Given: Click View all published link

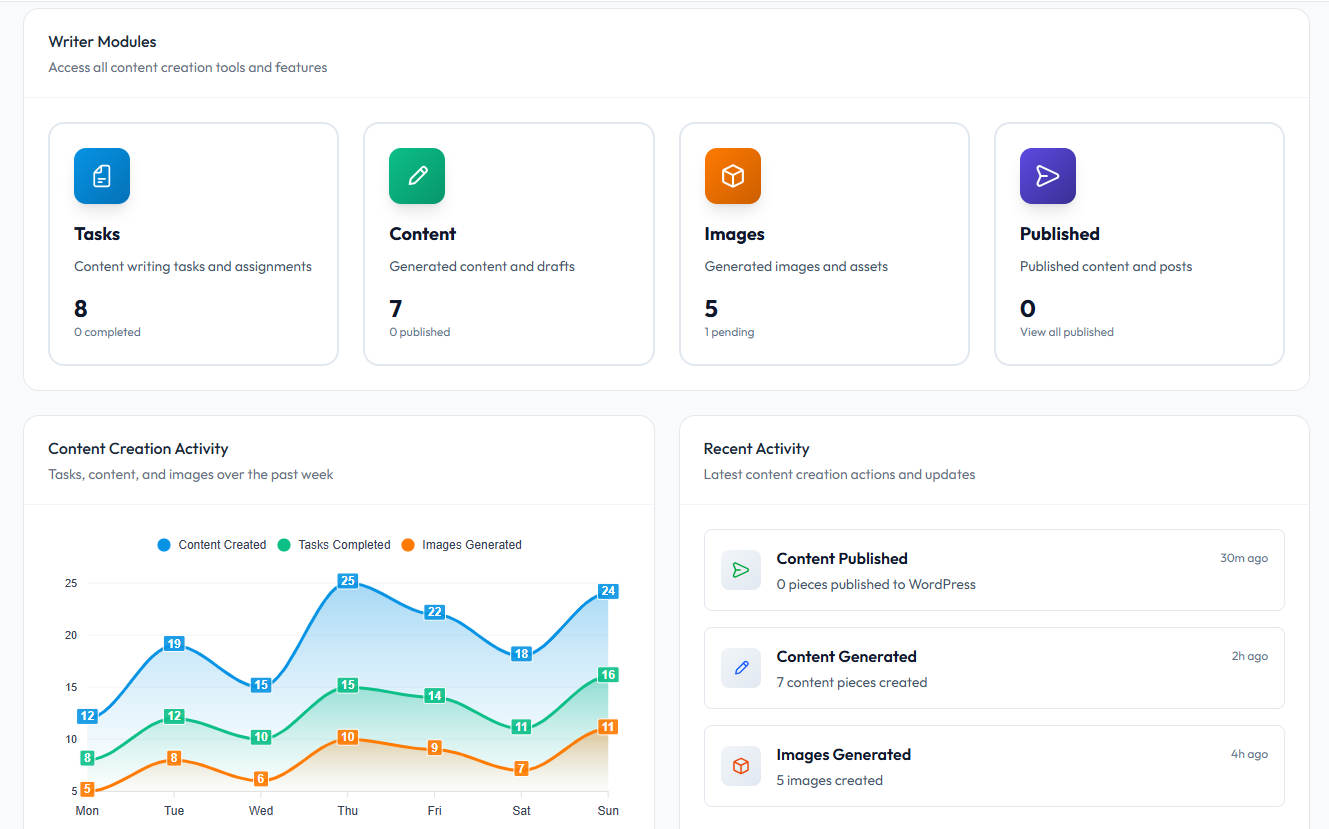Looking at the screenshot, I should click(x=1066, y=332).
